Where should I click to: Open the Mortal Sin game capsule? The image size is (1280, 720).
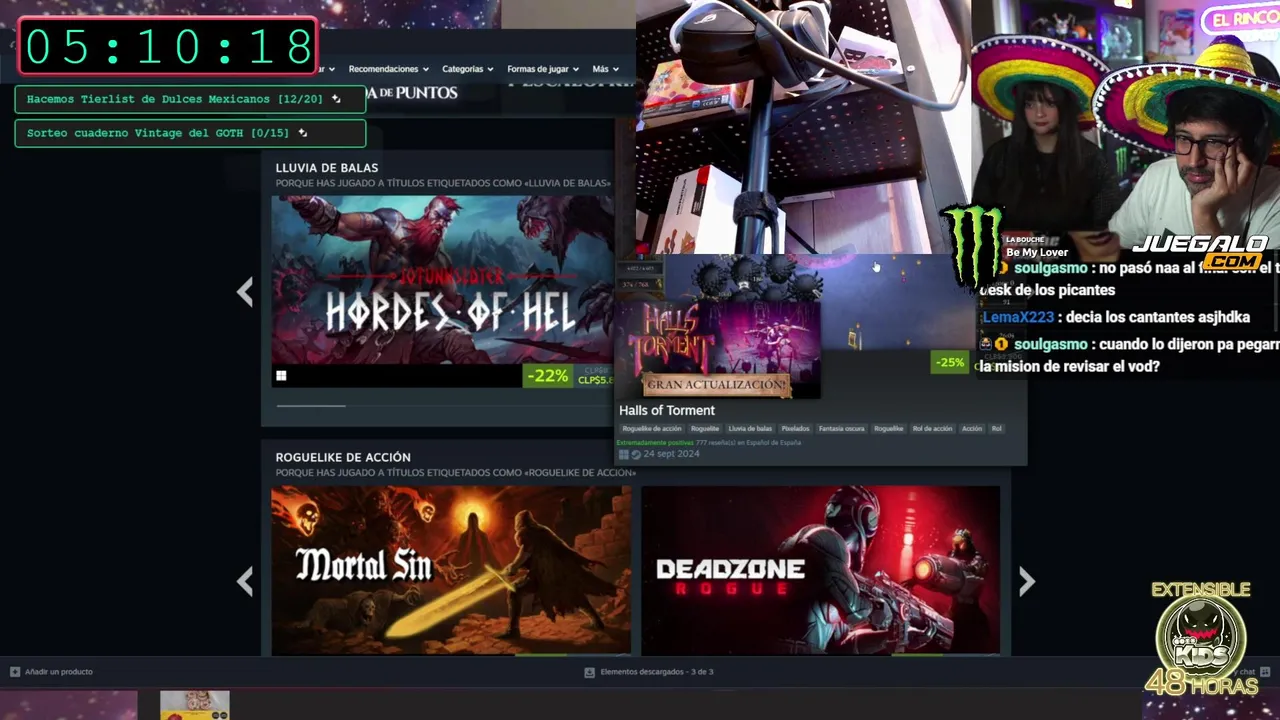click(451, 570)
